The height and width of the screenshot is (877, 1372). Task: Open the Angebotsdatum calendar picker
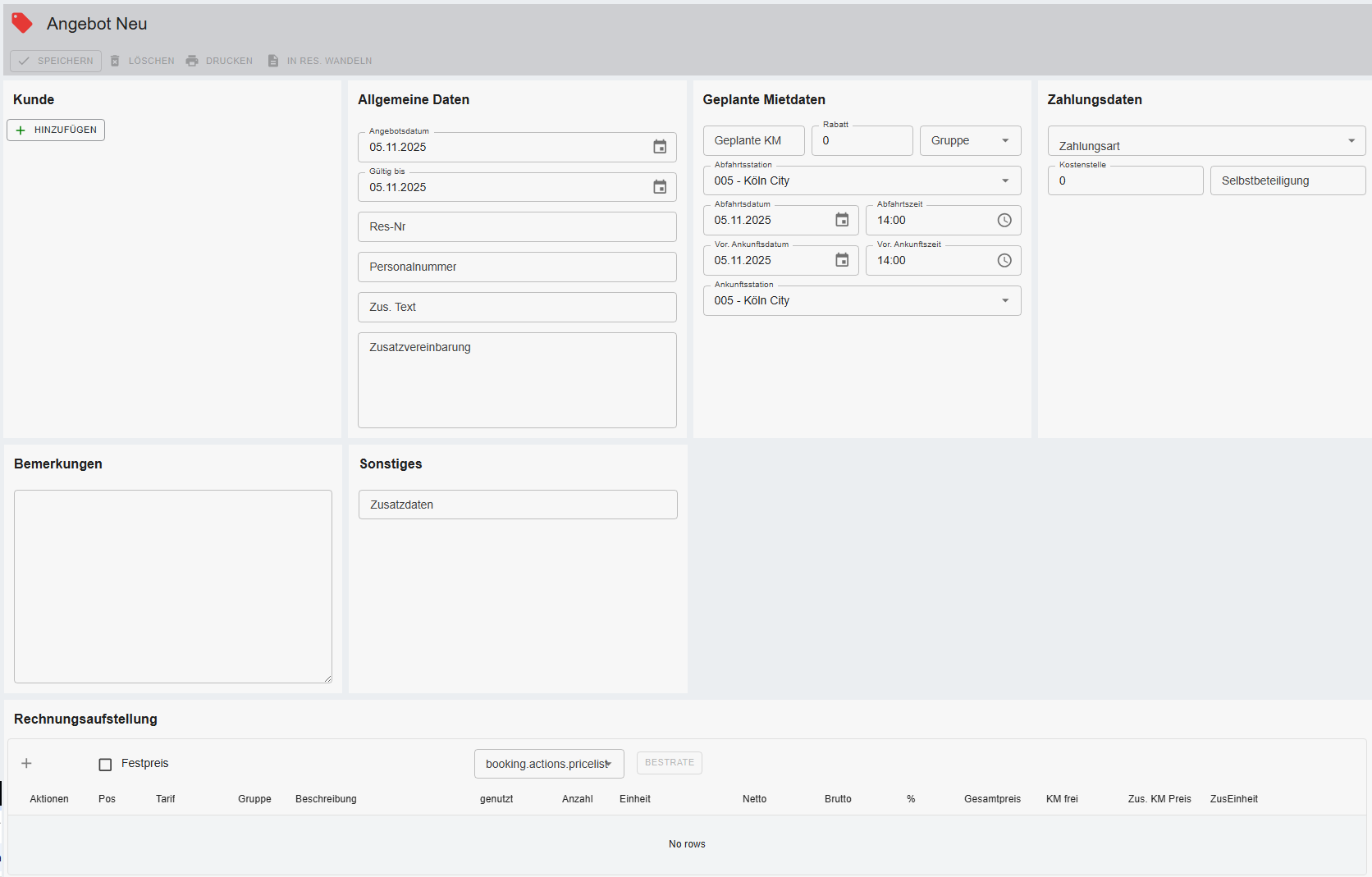660,147
